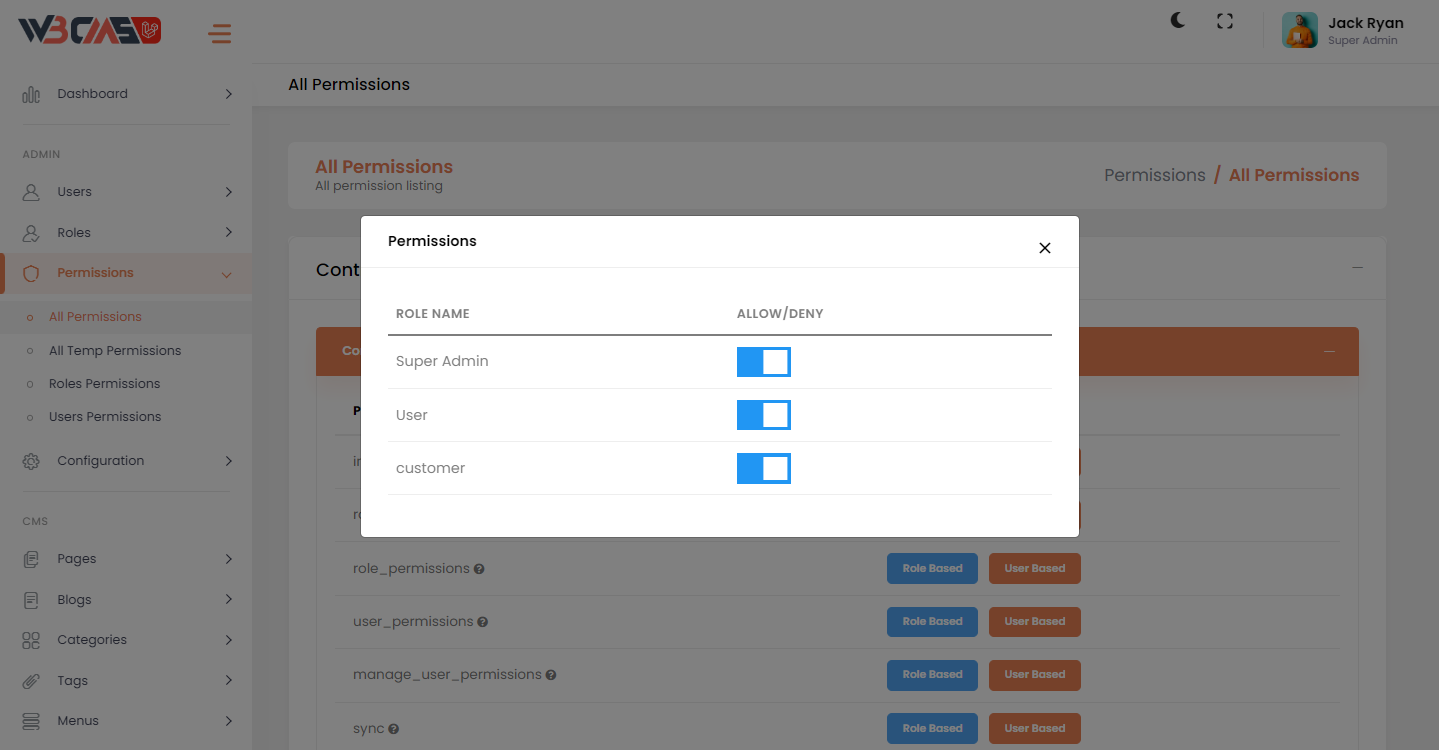The image size is (1439, 750).
Task: Expand the Users sidebar menu
Action: click(127, 192)
